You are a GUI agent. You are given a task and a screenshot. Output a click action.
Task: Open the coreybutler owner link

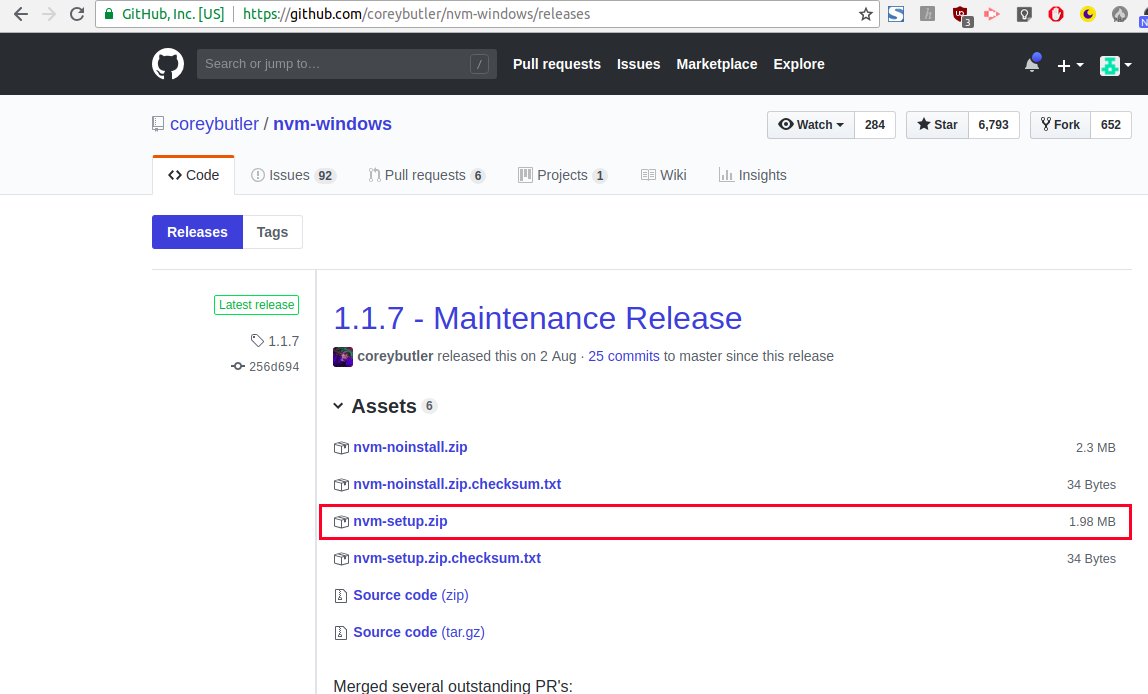click(215, 124)
